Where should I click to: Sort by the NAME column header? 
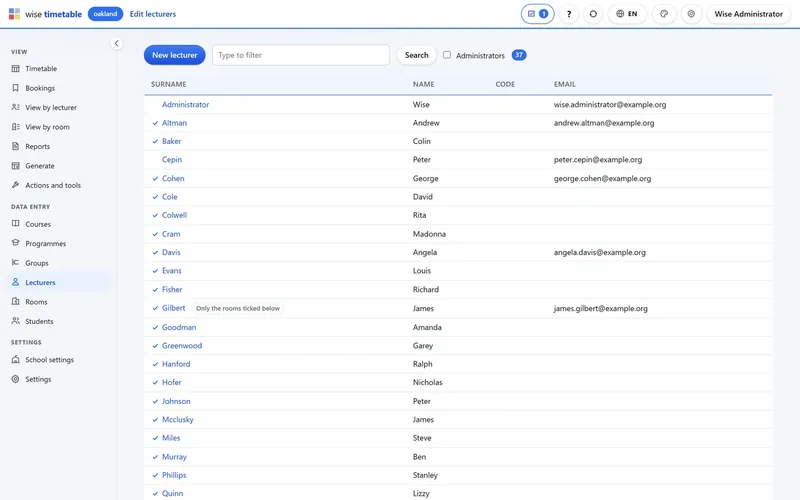tap(423, 84)
